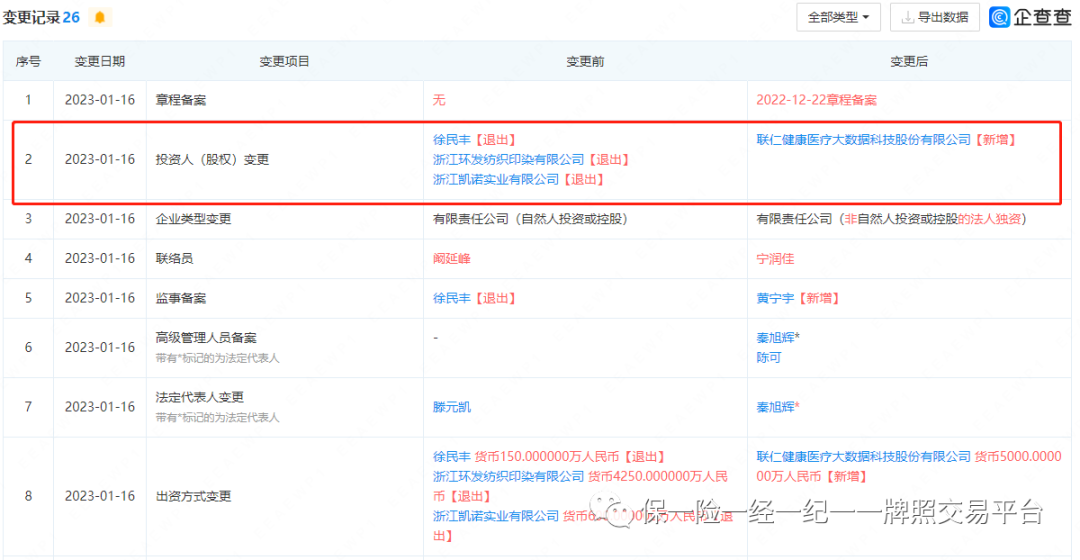
Task: Open 联仁健康医疗大数据科技股份有限公司 in 投资人（股权）变更 row
Action: (x=864, y=140)
